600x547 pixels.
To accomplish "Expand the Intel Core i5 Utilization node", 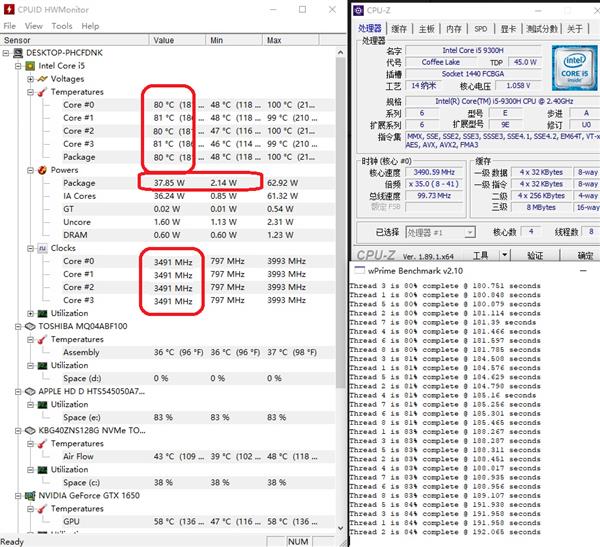I will 30,314.
